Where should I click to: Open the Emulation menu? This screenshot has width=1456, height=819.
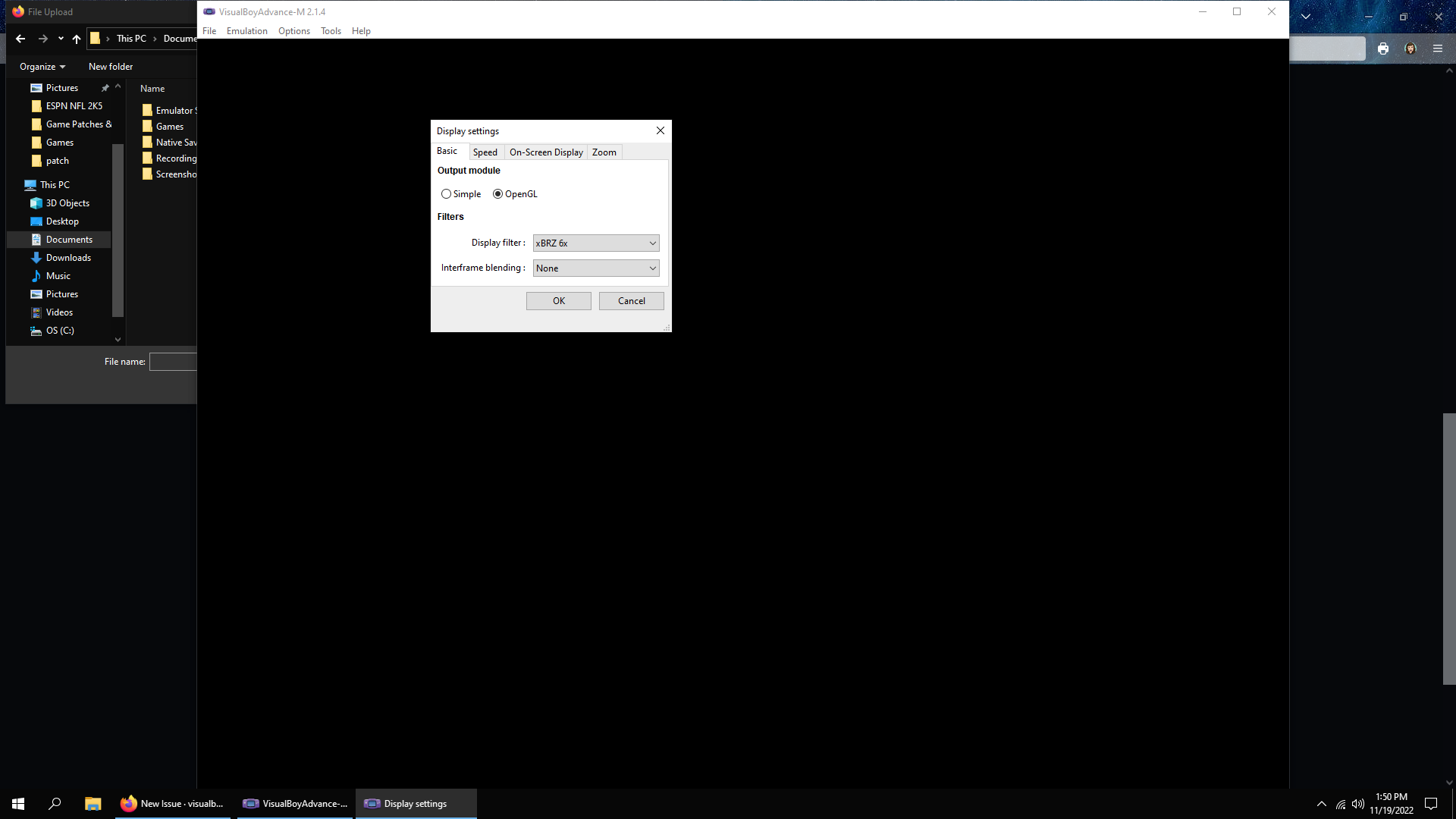[246, 31]
